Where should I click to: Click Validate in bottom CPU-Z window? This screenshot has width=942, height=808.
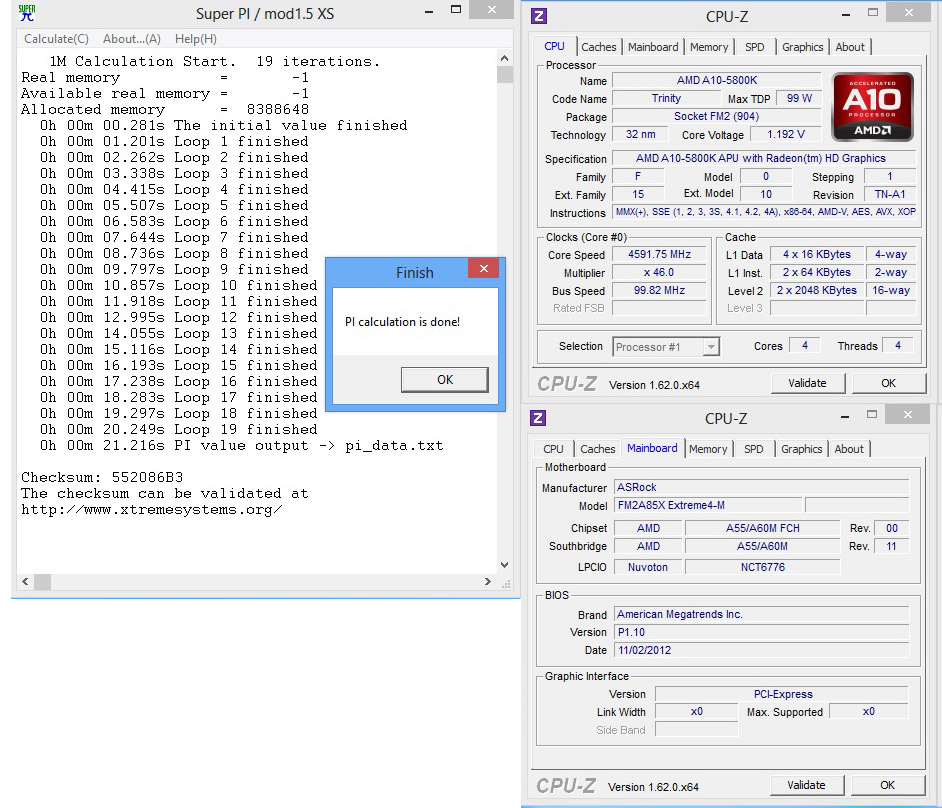point(806,785)
